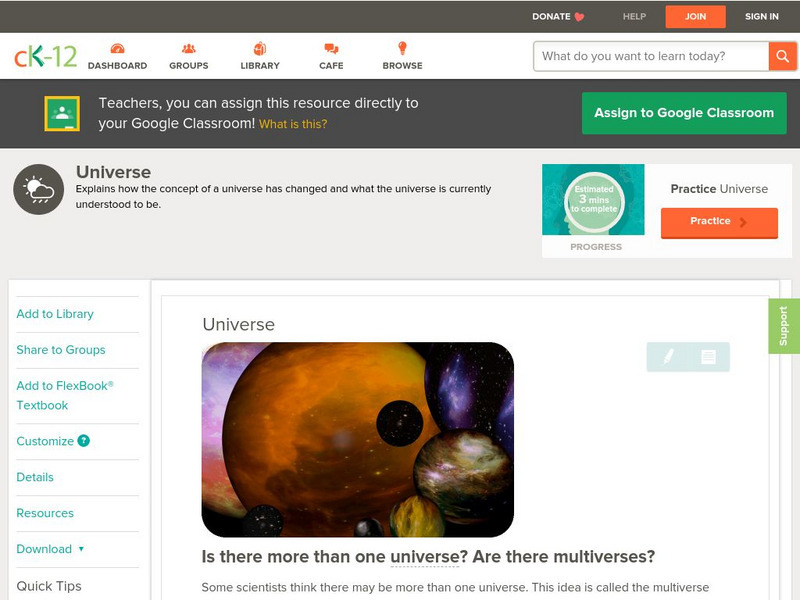This screenshot has height=600, width=800.
Task: Click Add to FlexBook Textbook link
Action: tap(65, 395)
